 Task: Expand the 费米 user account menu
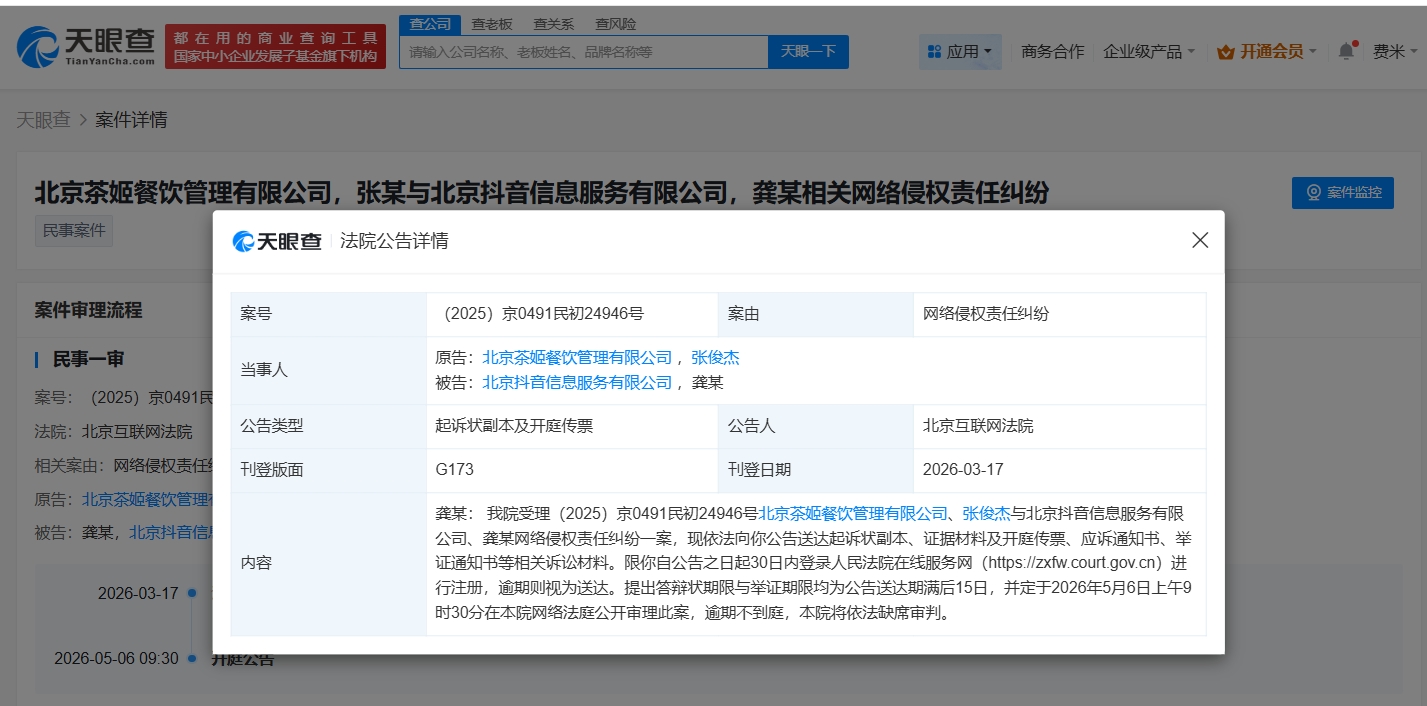click(x=1394, y=51)
